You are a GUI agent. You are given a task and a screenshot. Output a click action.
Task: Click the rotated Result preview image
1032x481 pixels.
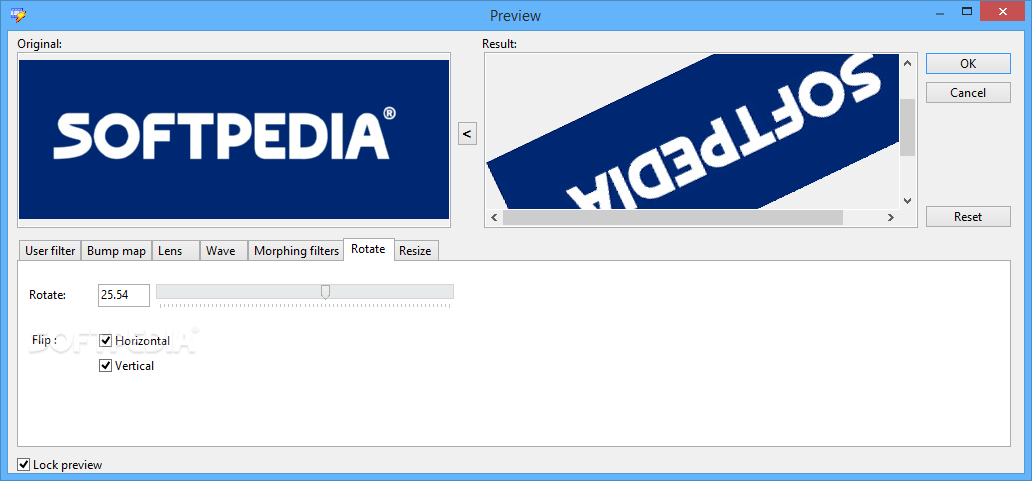coord(692,132)
